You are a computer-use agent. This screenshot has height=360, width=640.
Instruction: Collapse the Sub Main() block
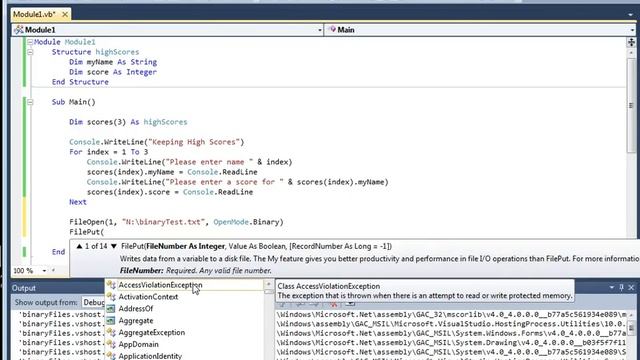point(30,102)
